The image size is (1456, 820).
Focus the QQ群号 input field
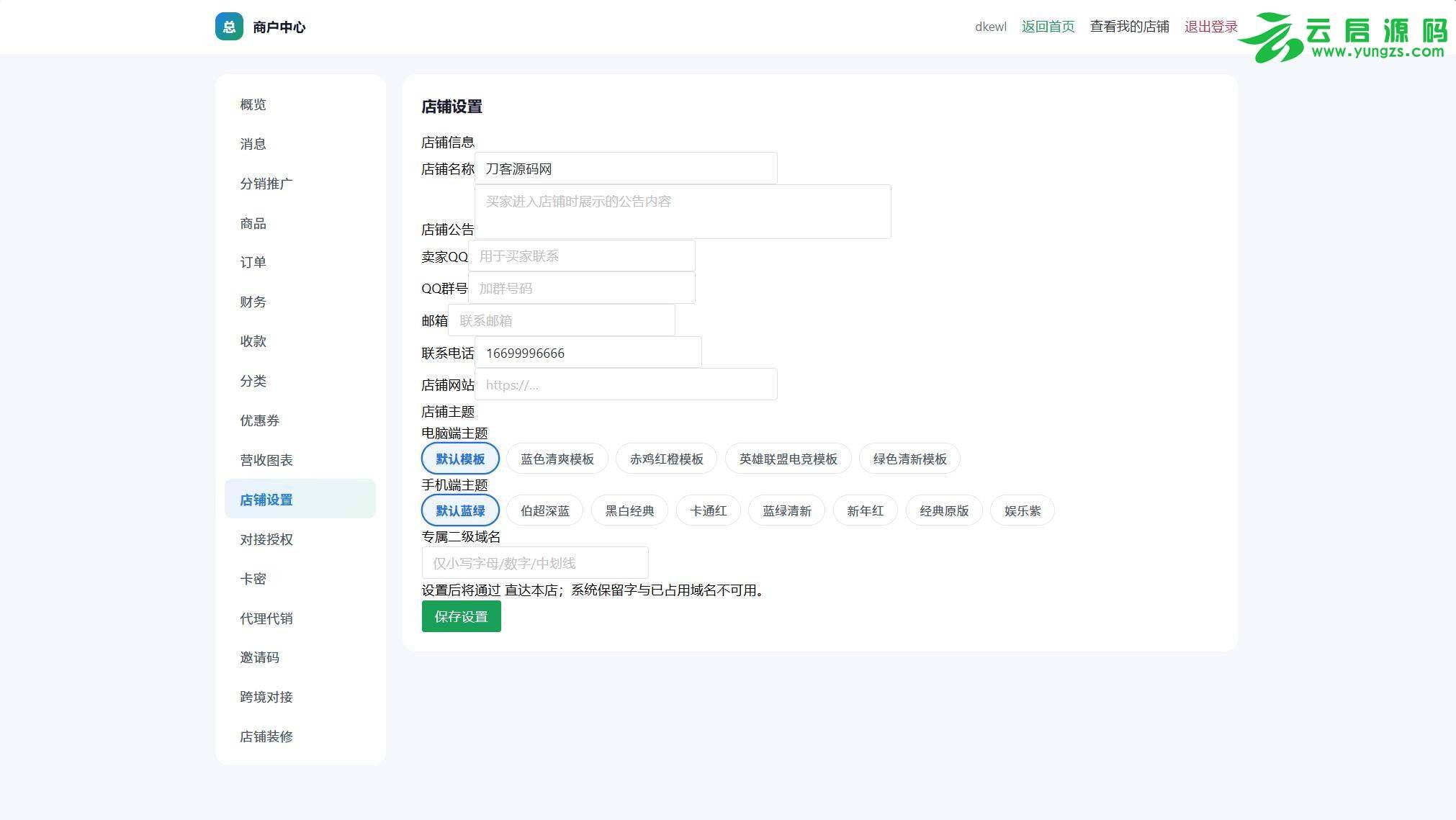582,289
